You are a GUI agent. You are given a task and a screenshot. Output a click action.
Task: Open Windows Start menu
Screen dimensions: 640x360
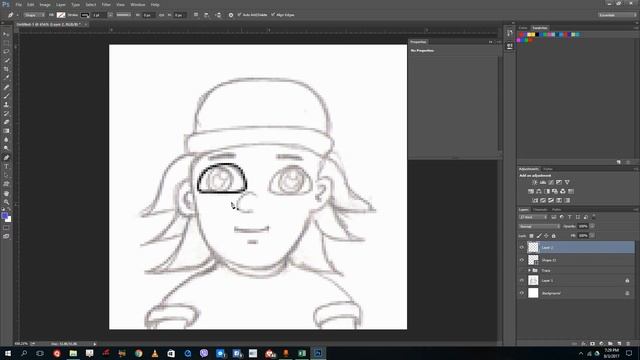[x=8, y=353]
